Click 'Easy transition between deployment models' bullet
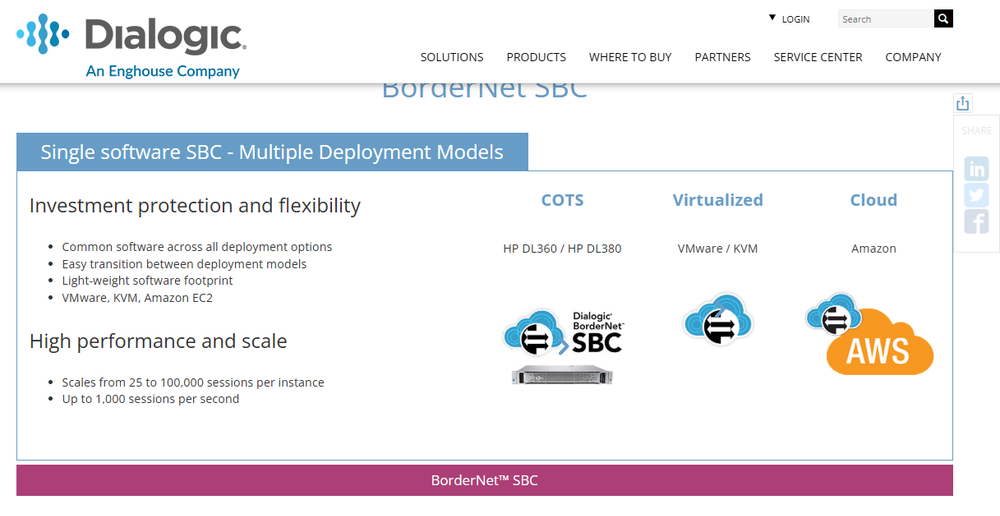 (184, 264)
